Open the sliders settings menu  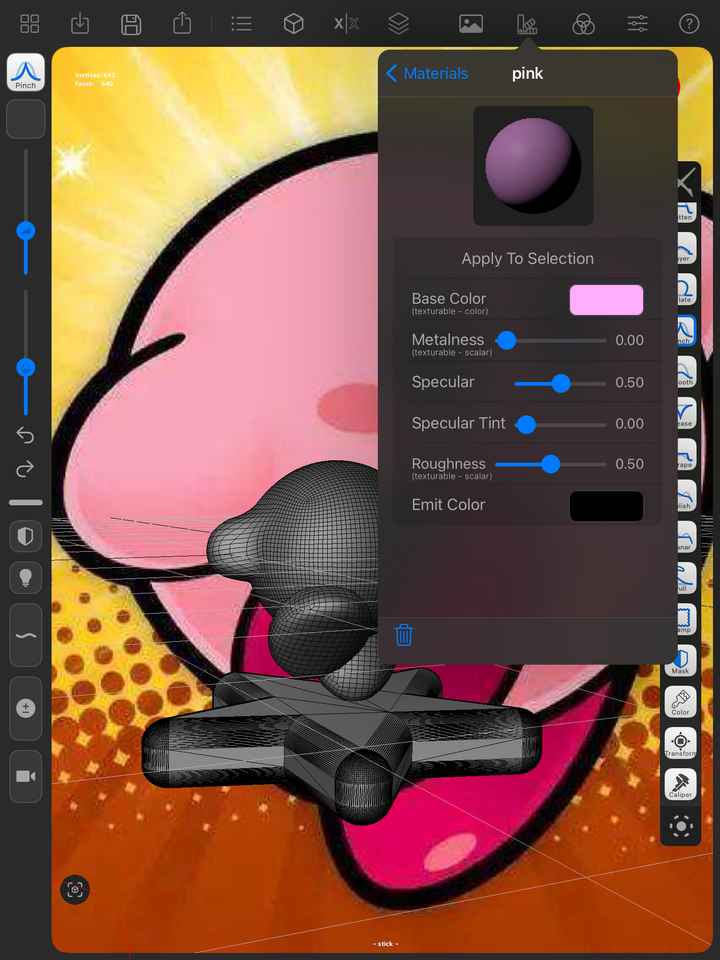coord(637,24)
